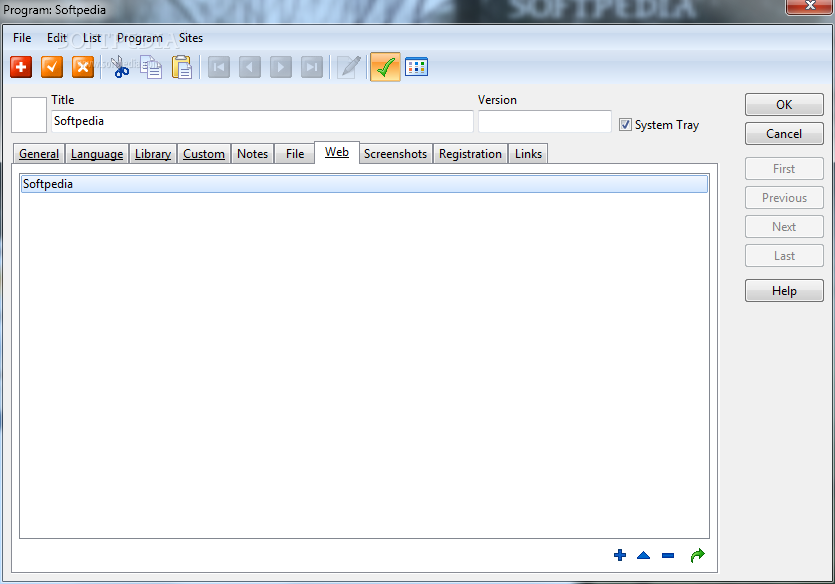Screen dimensions: 835x584
Task: Go to next record toolbar arrow
Action: (281, 67)
